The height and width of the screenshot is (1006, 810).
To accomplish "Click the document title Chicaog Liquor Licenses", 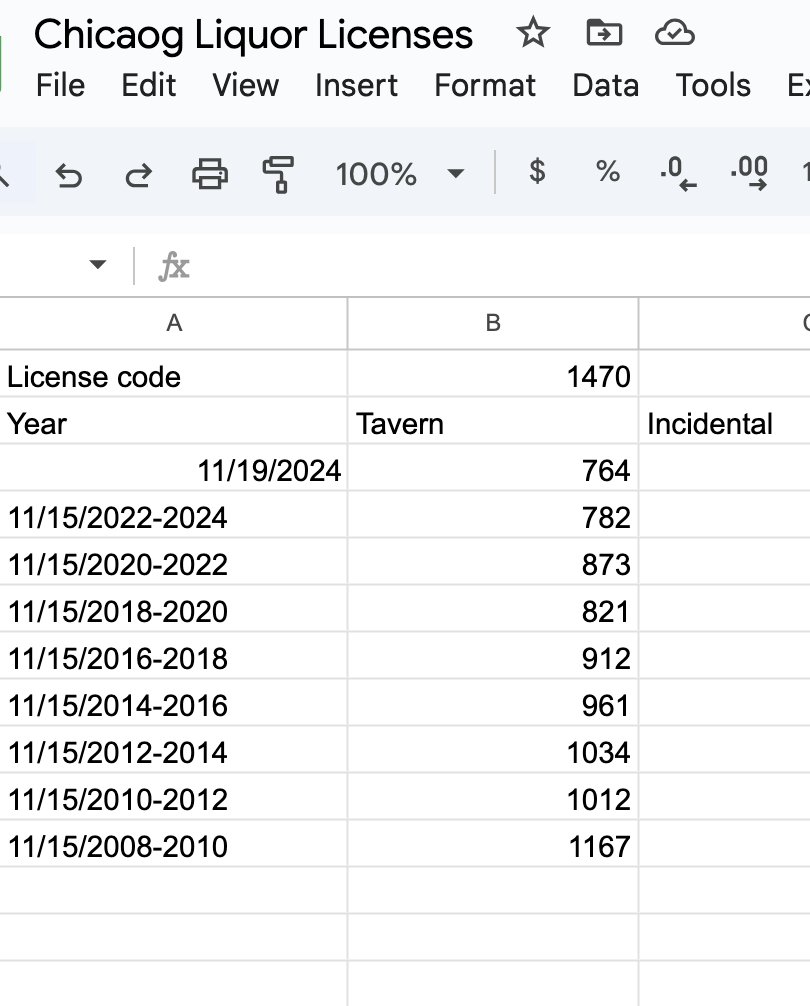I will 253,35.
